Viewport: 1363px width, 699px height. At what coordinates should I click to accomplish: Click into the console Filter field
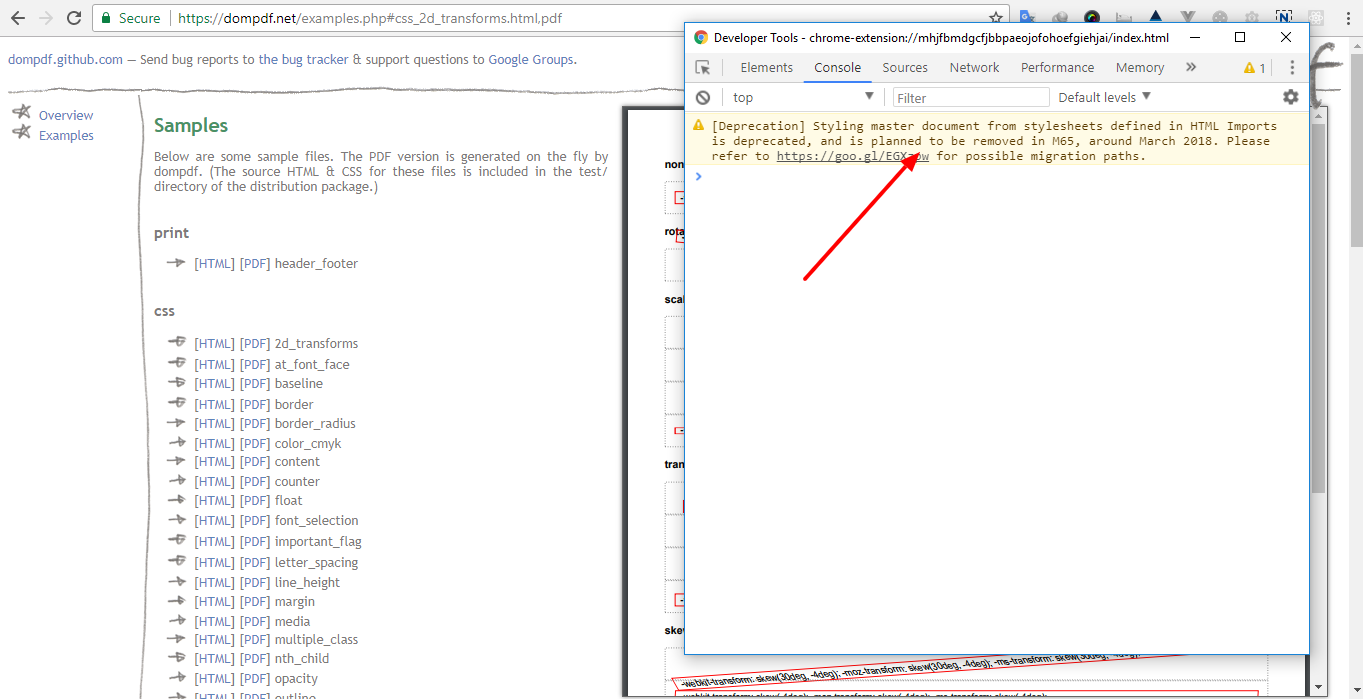click(x=970, y=97)
